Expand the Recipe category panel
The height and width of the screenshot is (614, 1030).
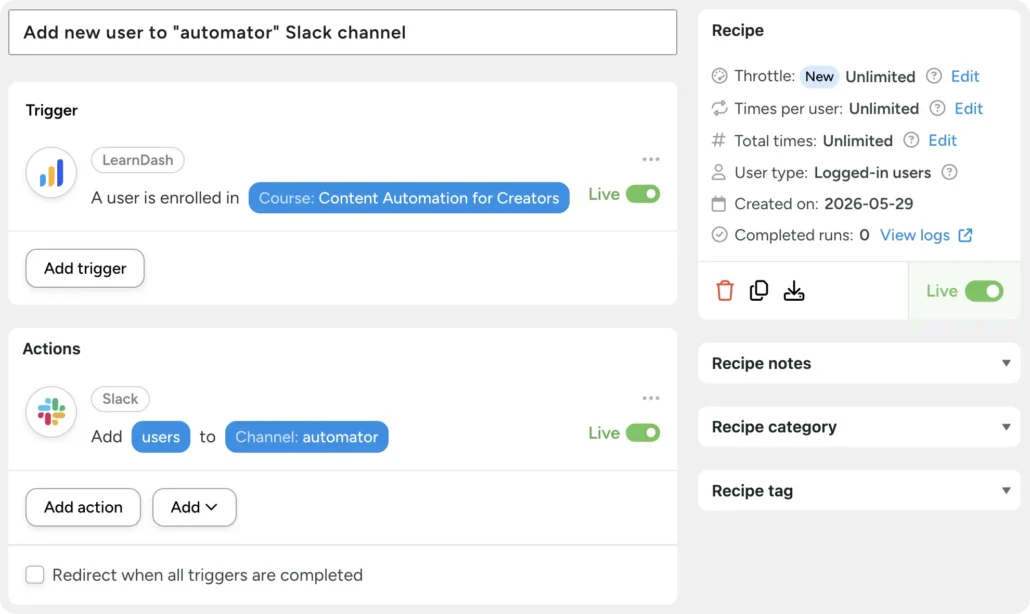point(859,427)
